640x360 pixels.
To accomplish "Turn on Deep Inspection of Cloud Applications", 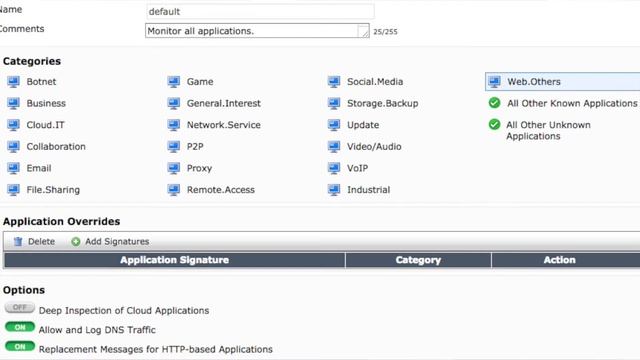I will tap(20, 307).
